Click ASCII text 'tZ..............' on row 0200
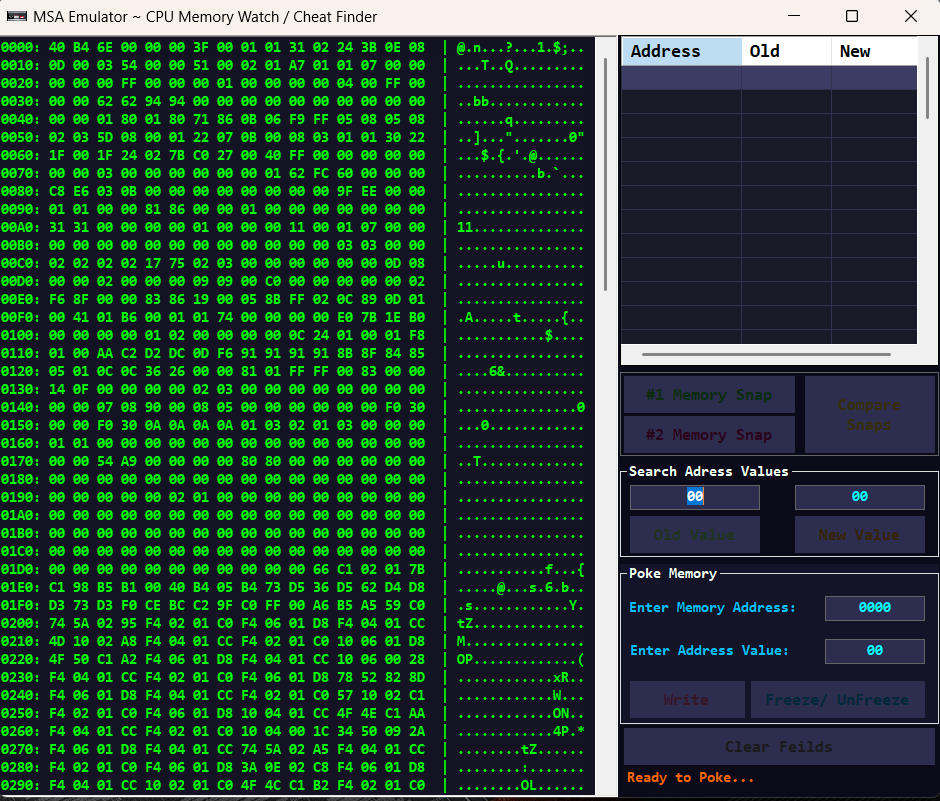This screenshot has width=940, height=801. 520,623
